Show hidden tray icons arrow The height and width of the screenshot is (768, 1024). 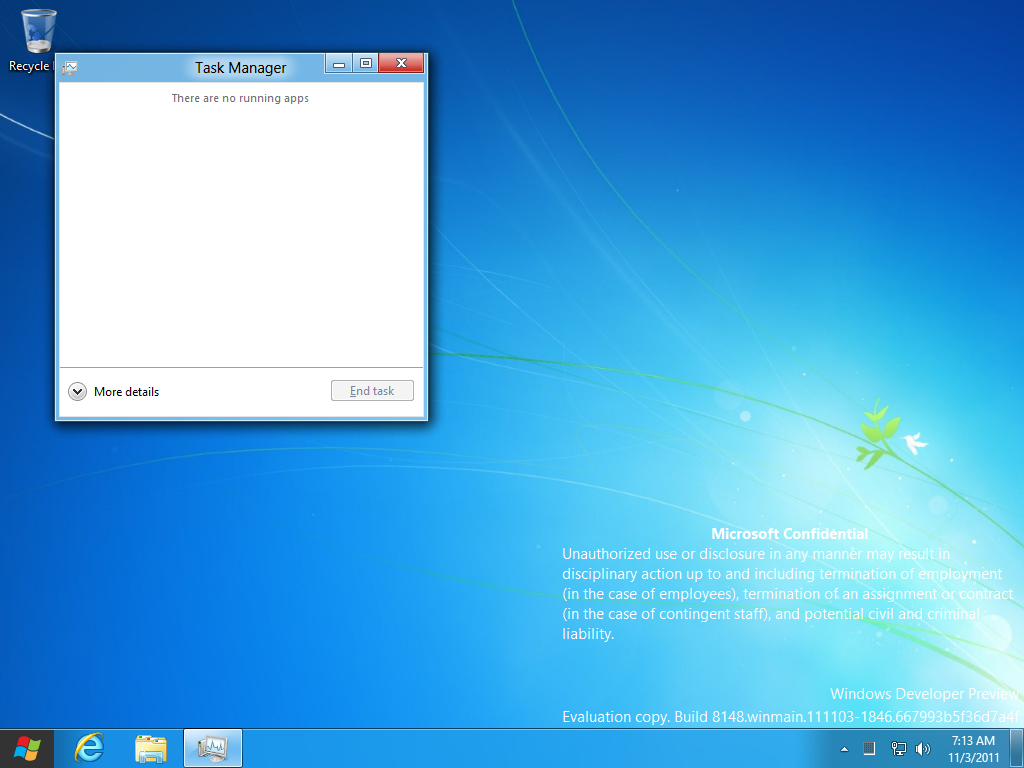pyautogui.click(x=844, y=749)
